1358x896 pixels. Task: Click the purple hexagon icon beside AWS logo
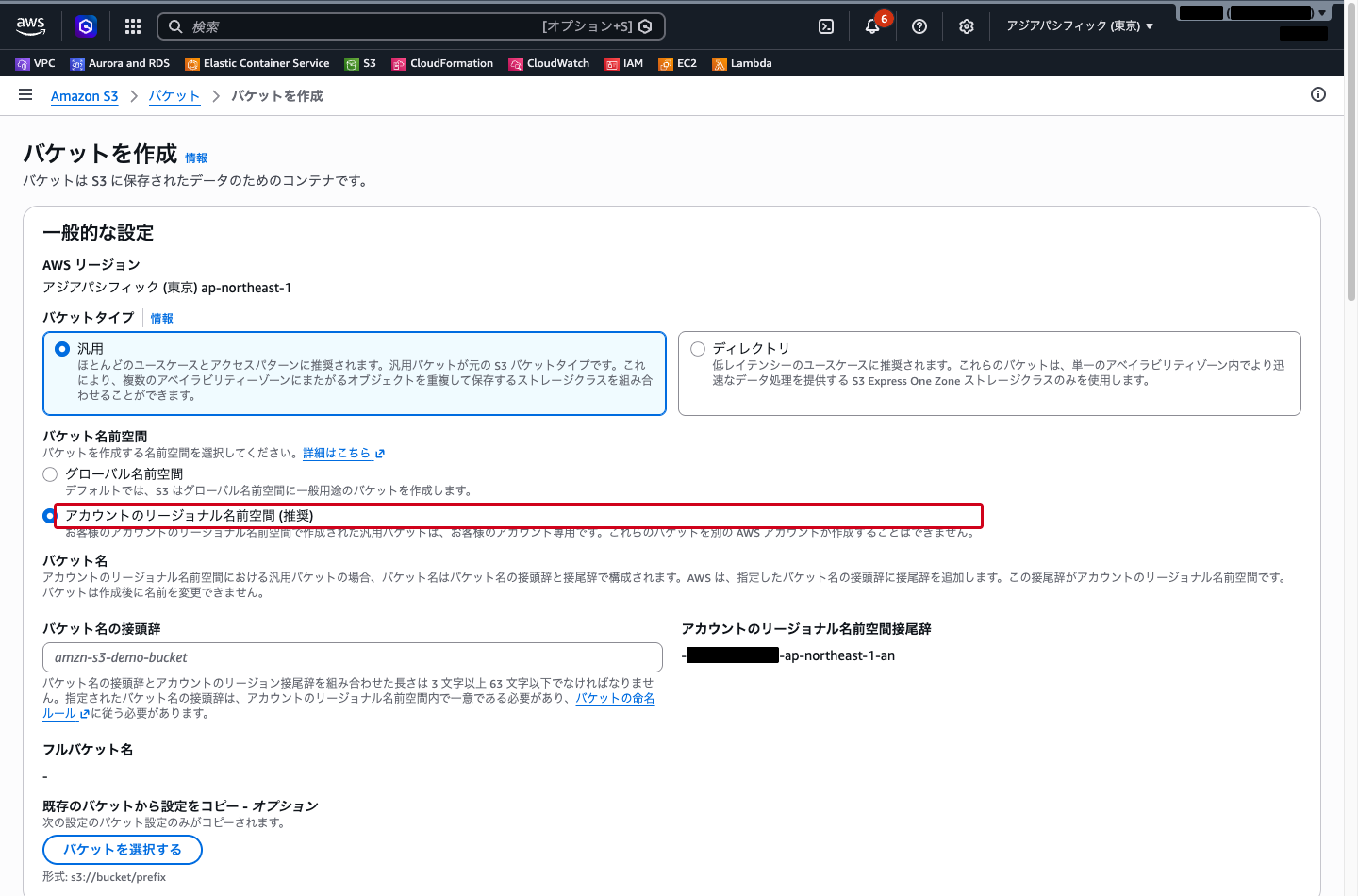coord(86,26)
